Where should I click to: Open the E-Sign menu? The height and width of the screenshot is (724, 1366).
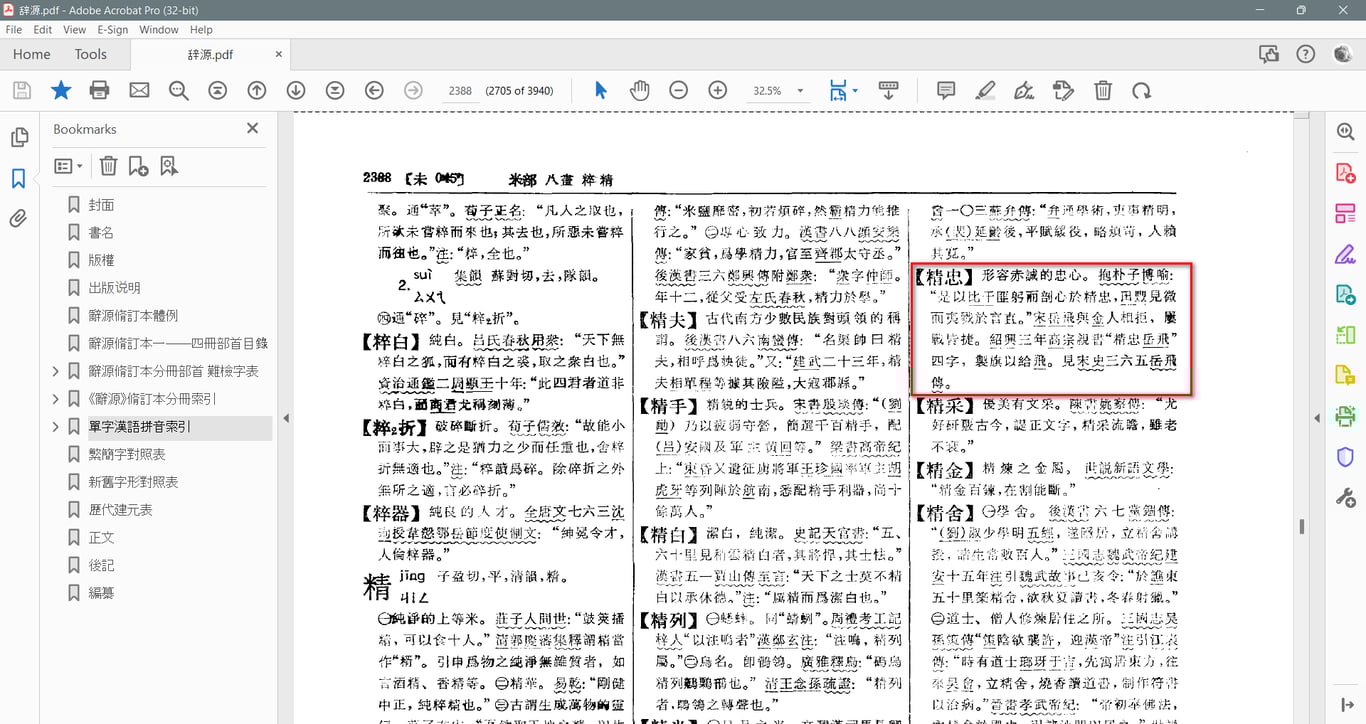click(x=112, y=29)
